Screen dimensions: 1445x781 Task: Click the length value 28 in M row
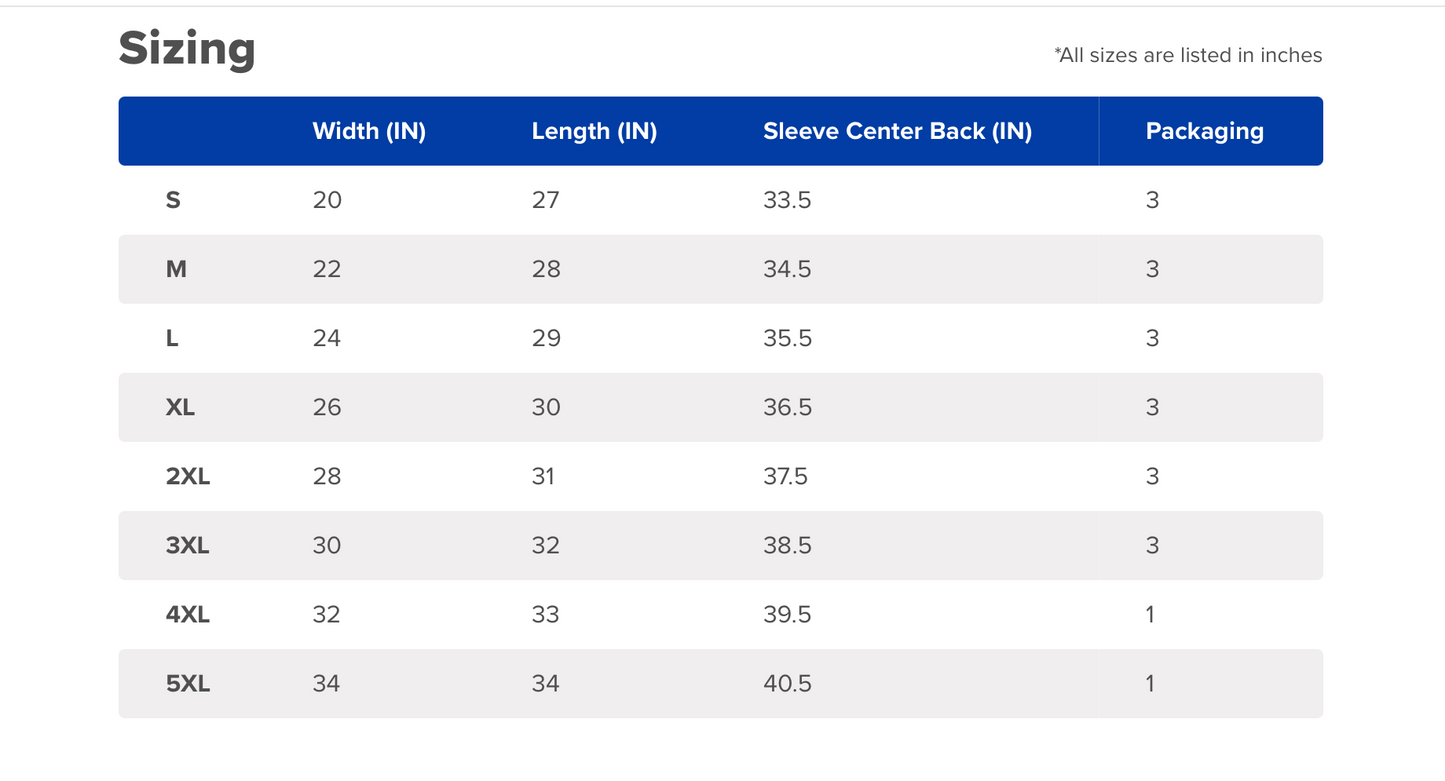coord(546,269)
